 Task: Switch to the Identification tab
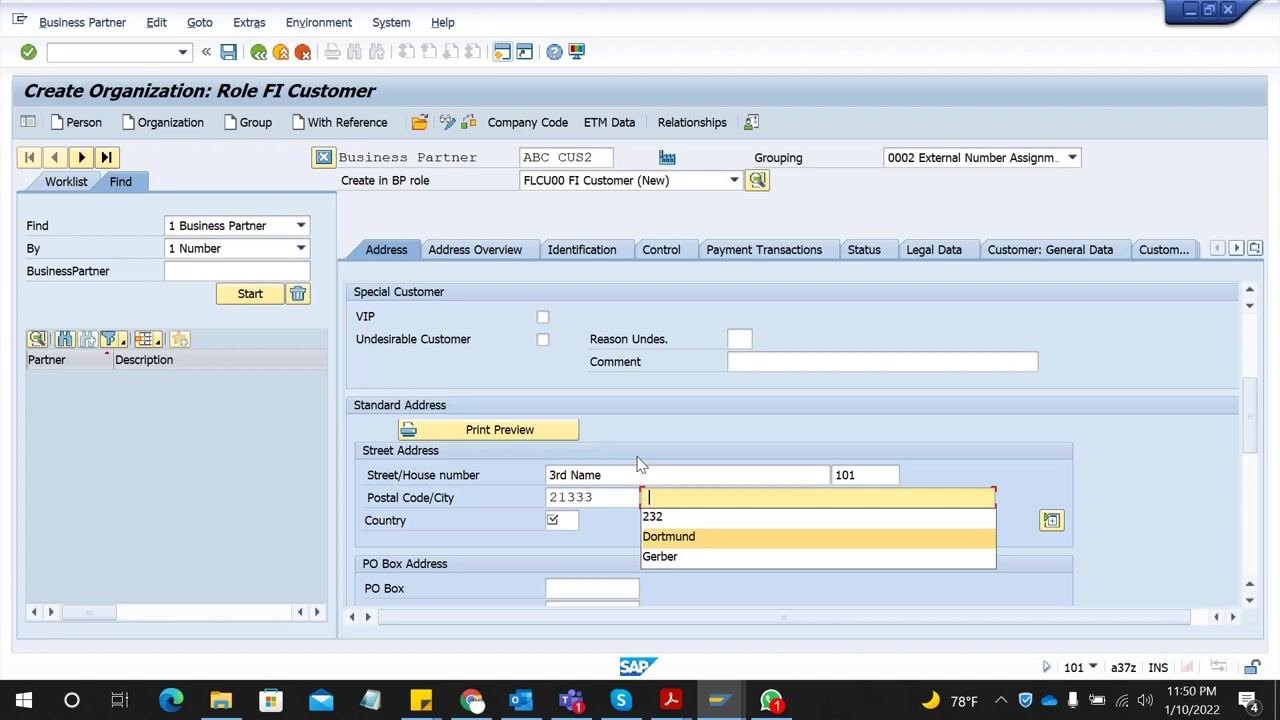coord(582,250)
